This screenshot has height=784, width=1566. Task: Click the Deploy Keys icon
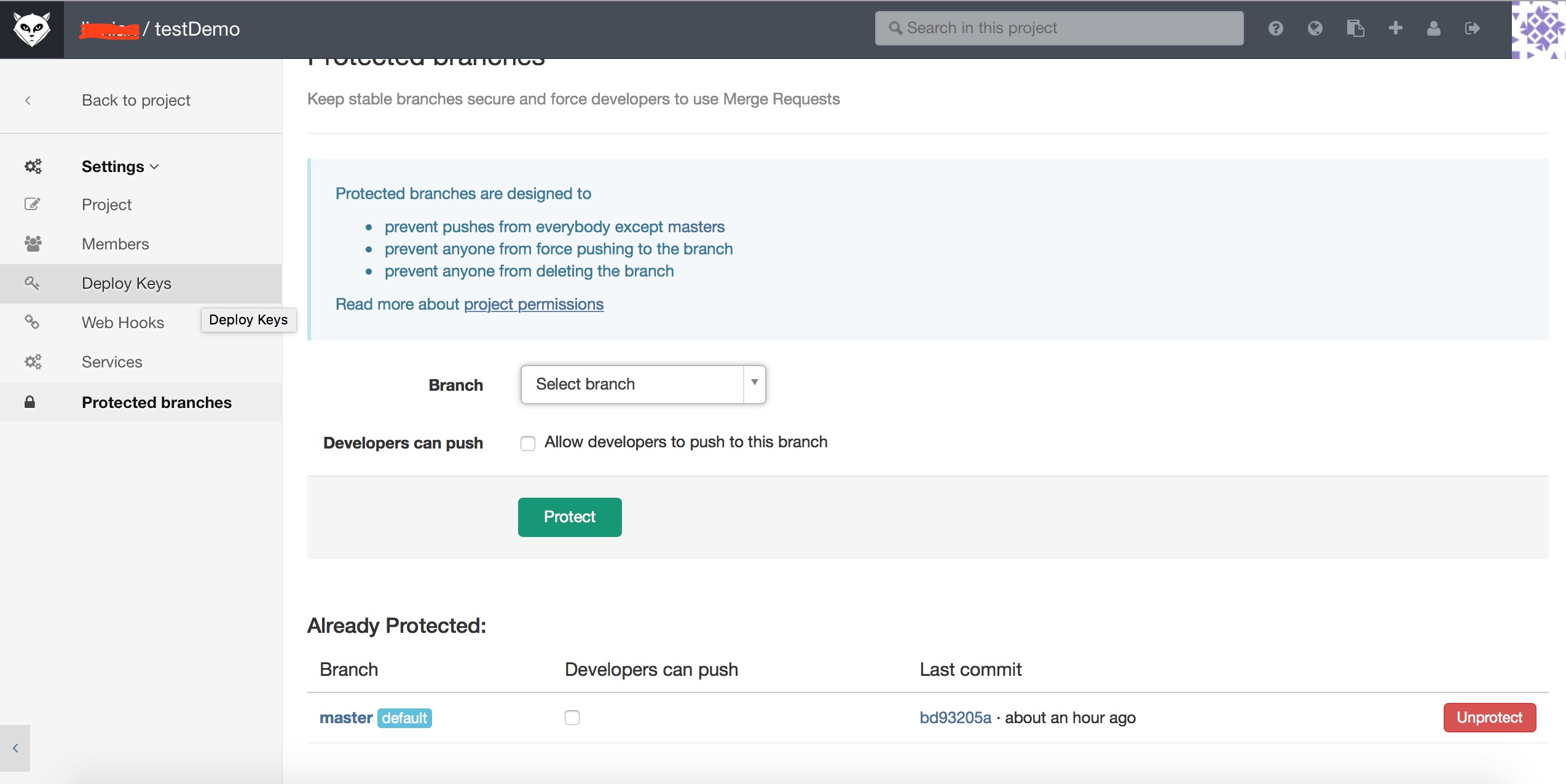[x=33, y=283]
